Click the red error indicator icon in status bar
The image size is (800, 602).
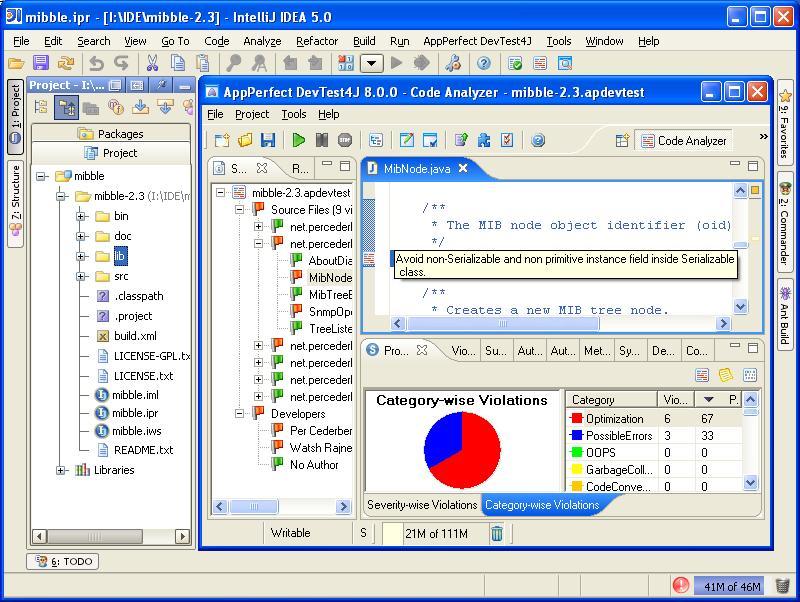681,586
